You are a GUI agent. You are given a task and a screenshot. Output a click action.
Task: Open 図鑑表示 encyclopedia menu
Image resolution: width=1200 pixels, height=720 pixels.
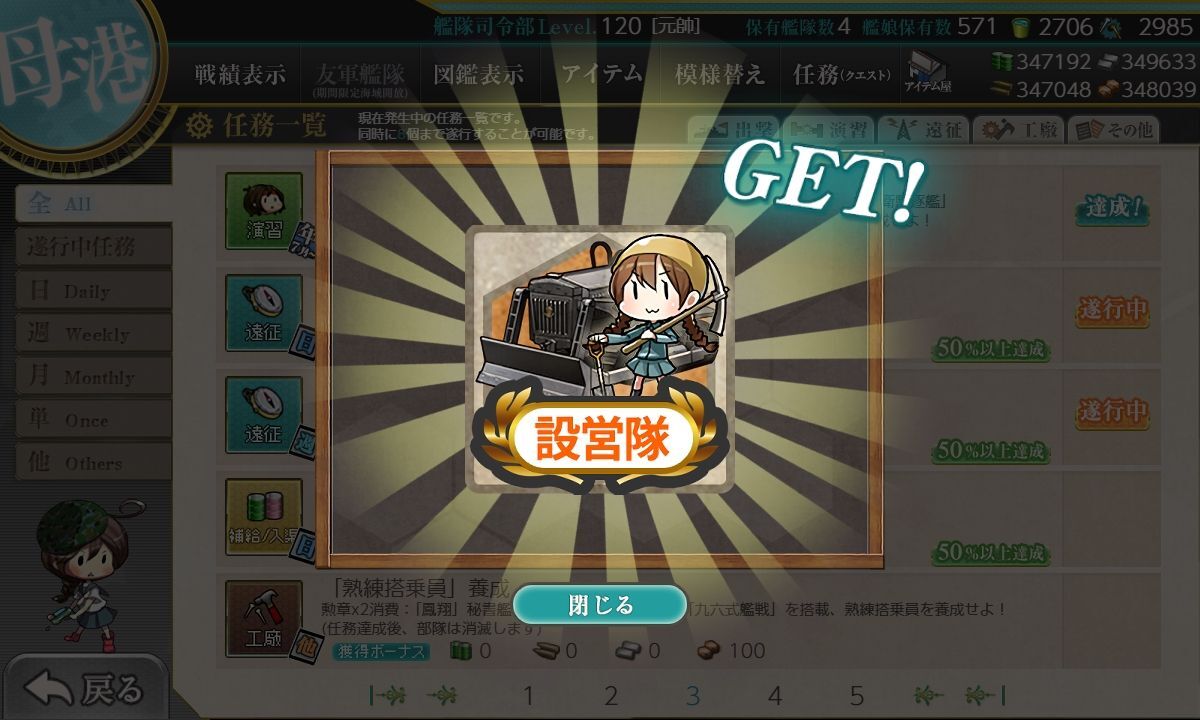(x=478, y=74)
